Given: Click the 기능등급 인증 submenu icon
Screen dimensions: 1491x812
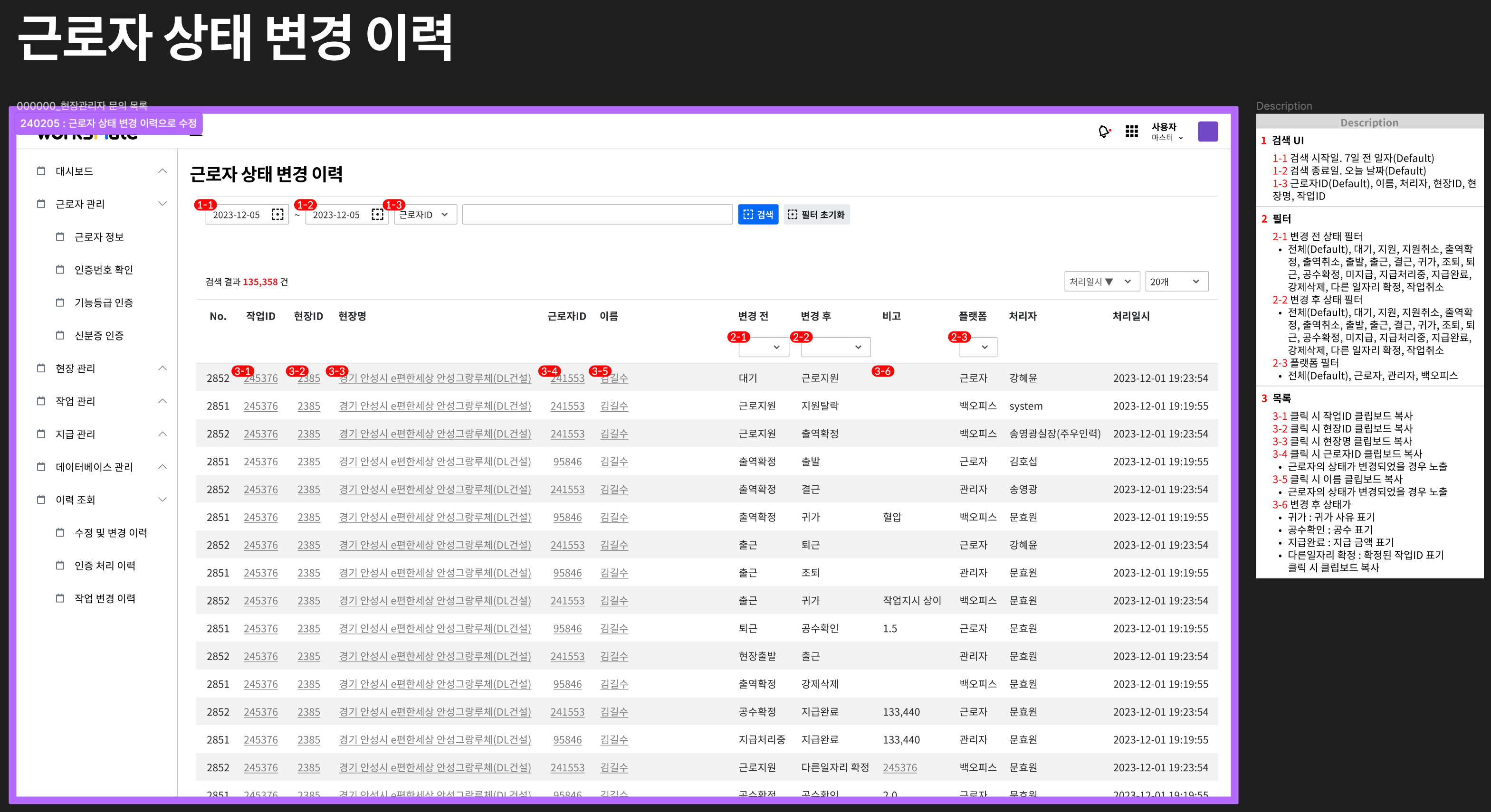Looking at the screenshot, I should (x=60, y=303).
